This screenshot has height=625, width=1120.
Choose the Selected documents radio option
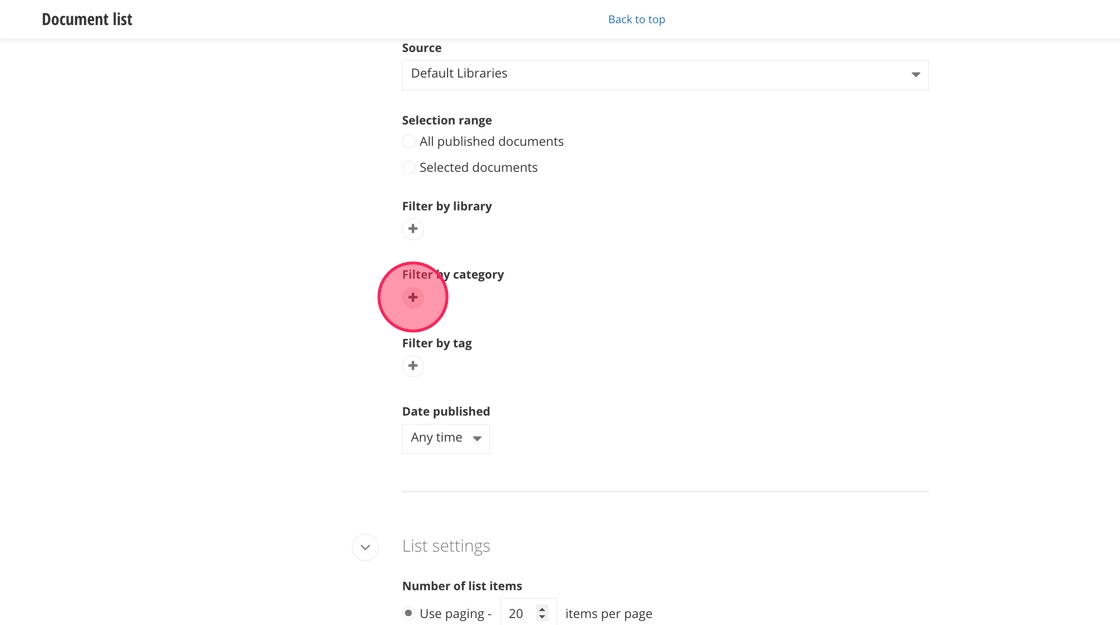[409, 168]
